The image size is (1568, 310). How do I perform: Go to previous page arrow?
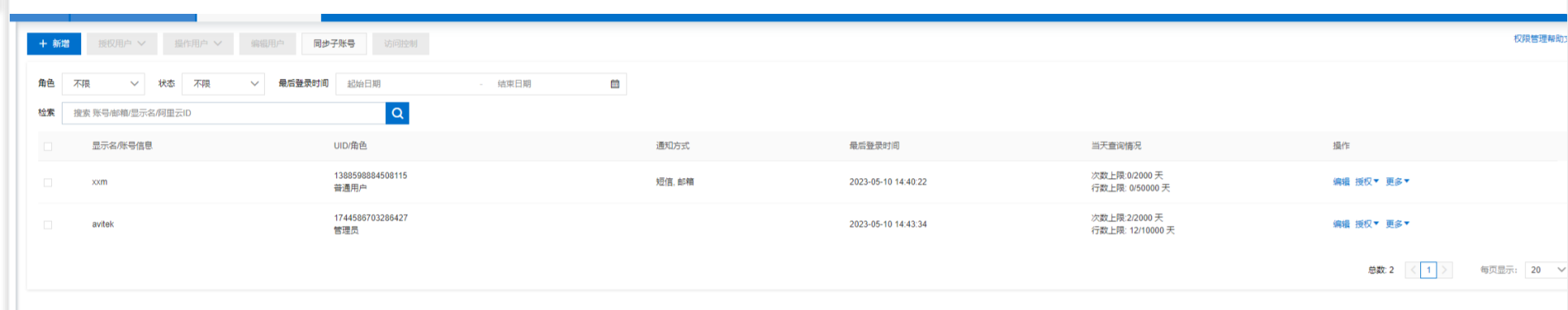pyautogui.click(x=1413, y=270)
